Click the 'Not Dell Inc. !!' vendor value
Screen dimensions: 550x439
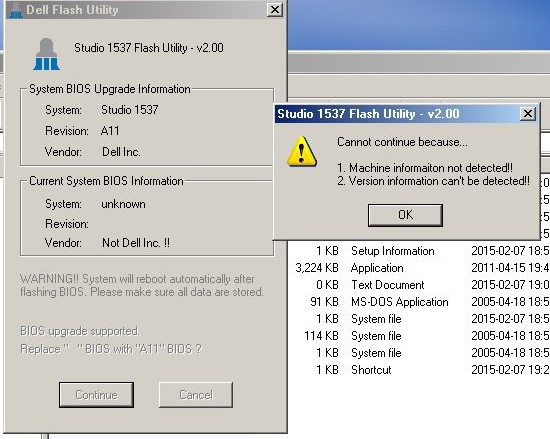[136, 243]
